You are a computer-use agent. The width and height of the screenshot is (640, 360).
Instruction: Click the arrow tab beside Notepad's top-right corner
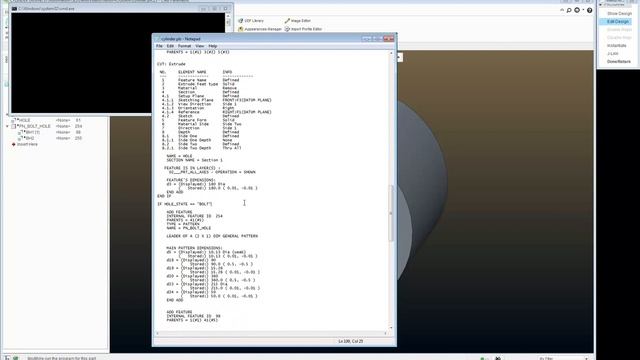(400, 58)
